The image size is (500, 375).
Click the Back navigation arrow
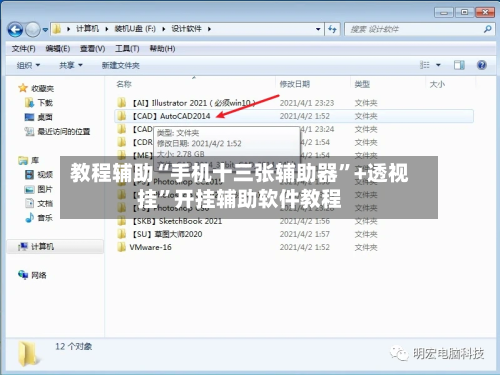[15, 30]
